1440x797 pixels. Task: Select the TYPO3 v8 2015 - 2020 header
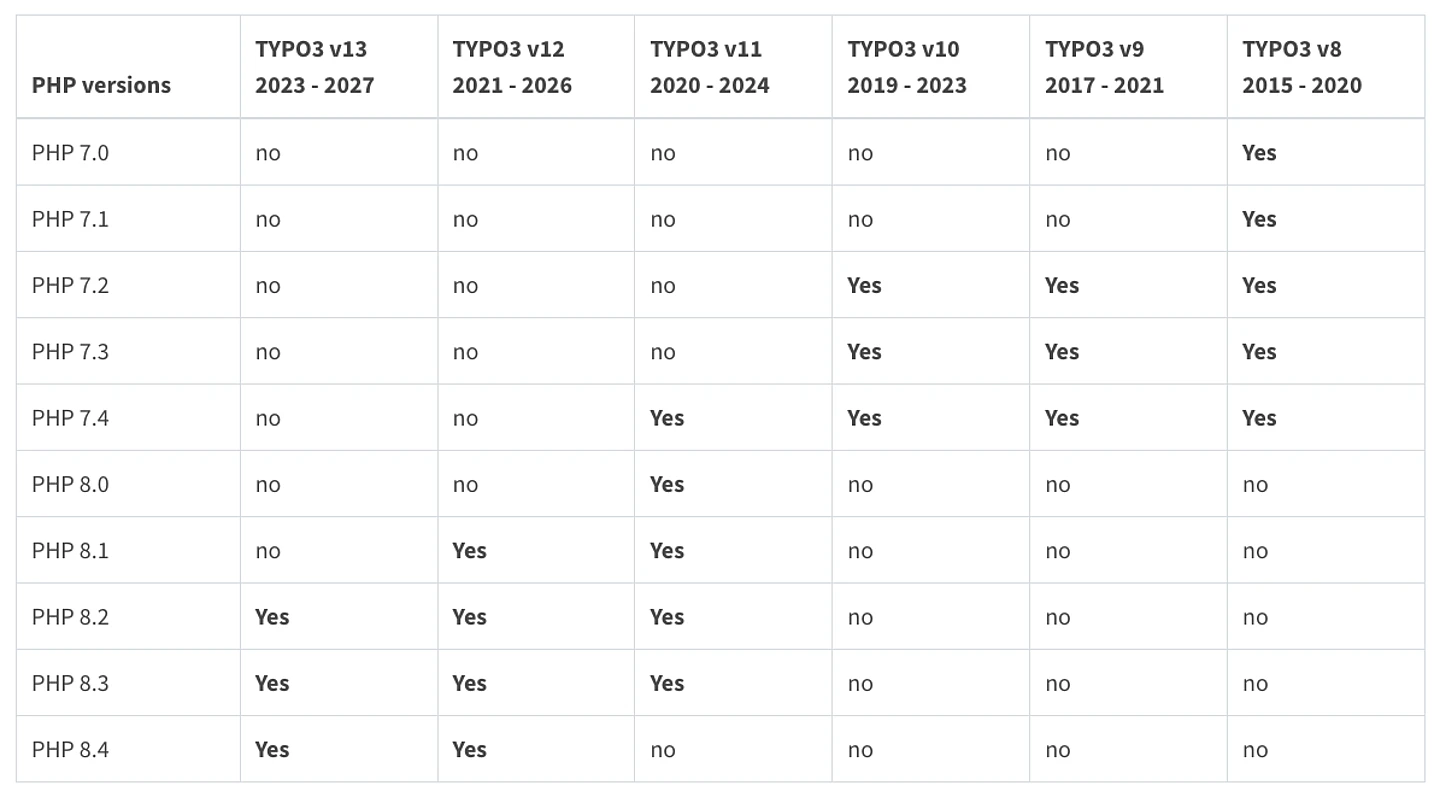point(1302,67)
